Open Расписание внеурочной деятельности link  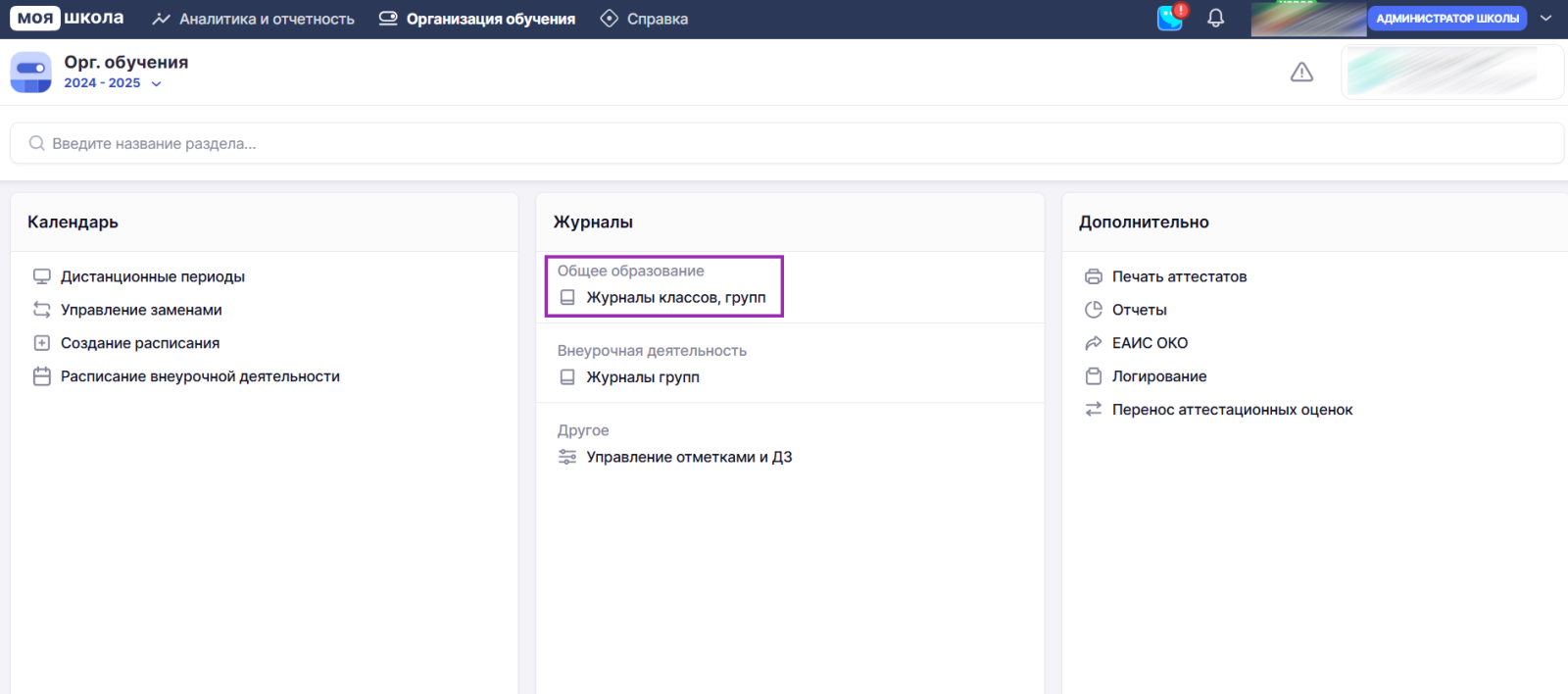[200, 376]
